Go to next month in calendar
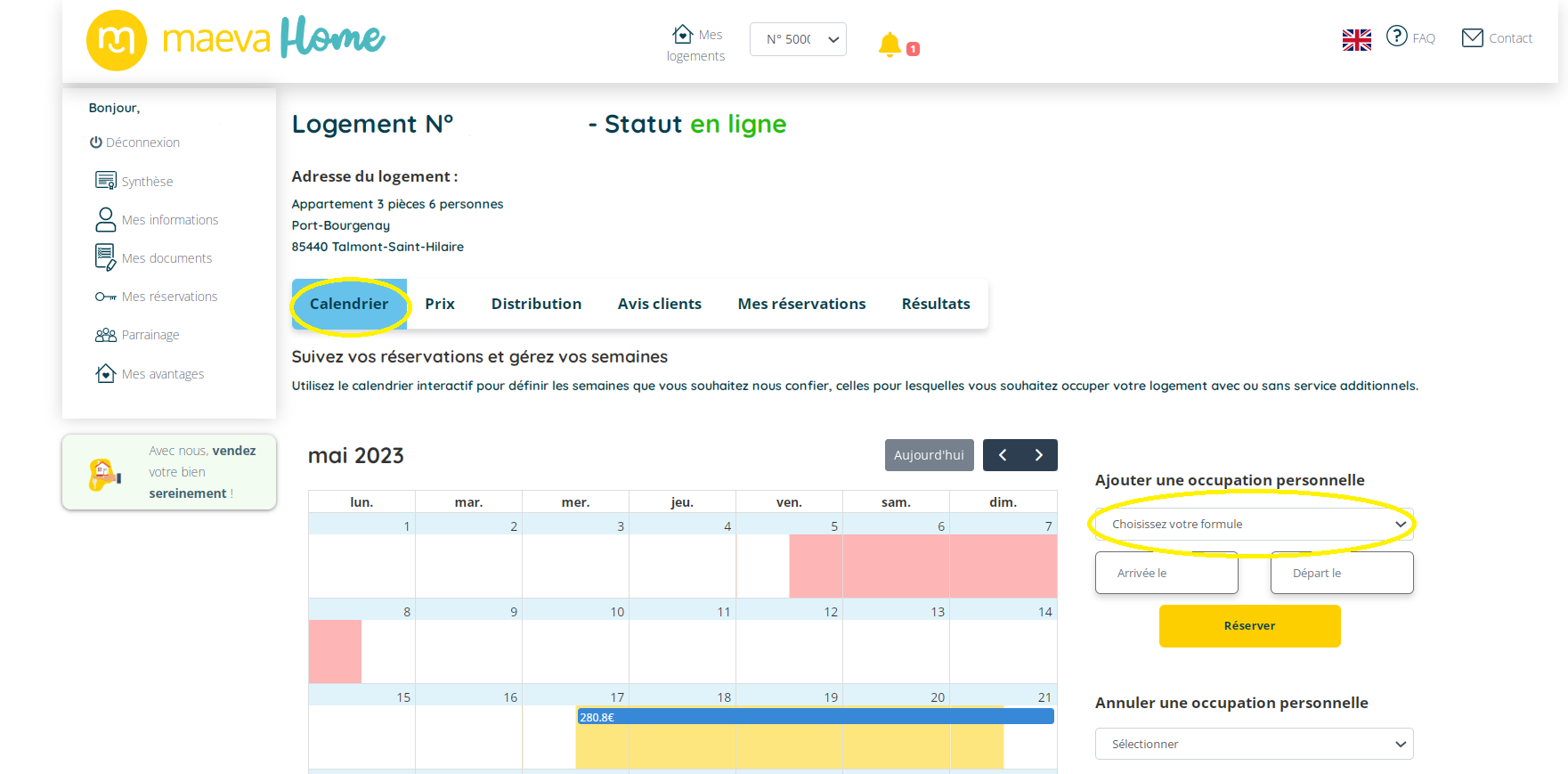This screenshot has width=1568, height=774. pos(1039,455)
